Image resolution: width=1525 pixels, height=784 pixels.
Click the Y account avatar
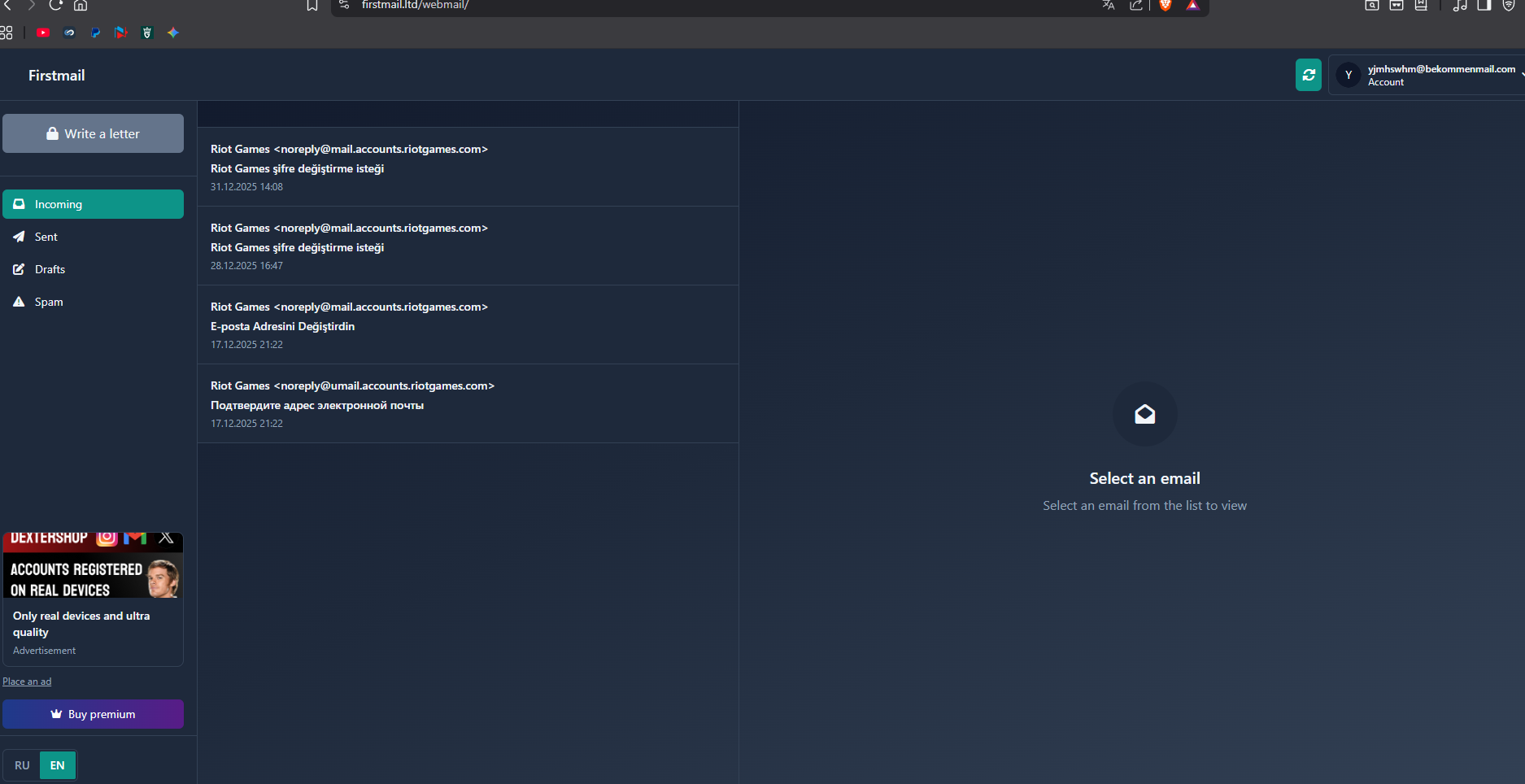pos(1349,75)
